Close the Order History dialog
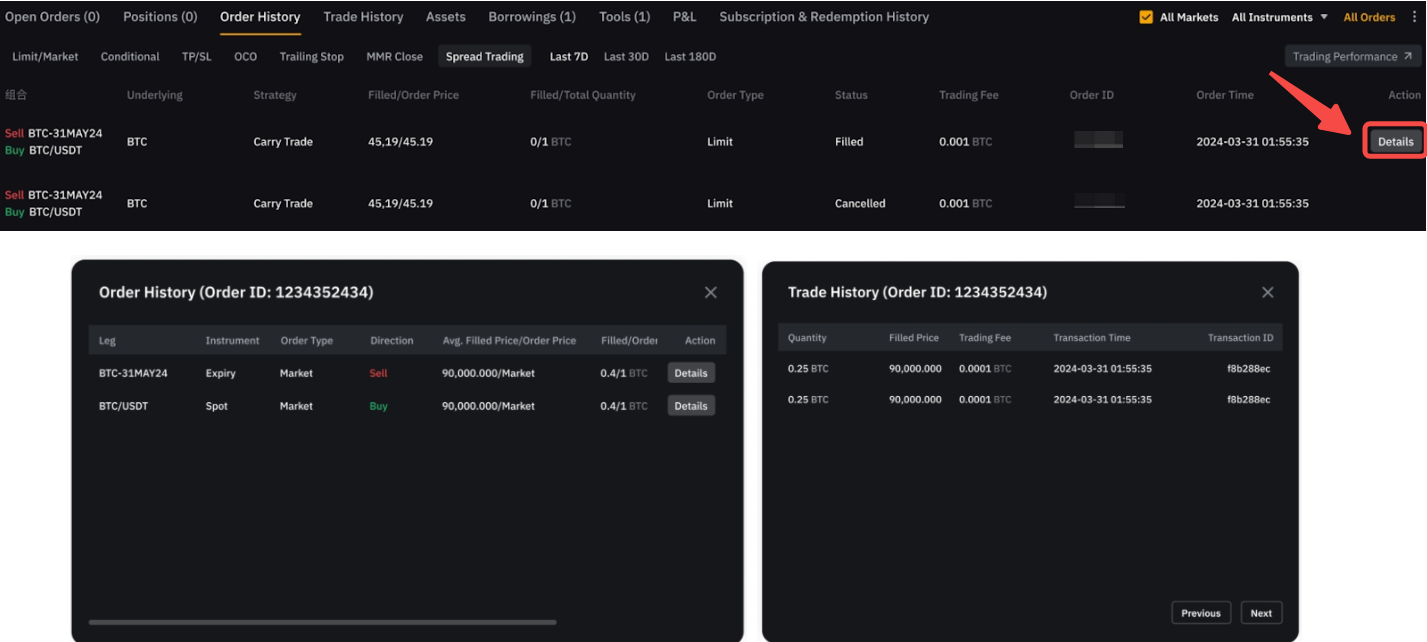Image resolution: width=1427 pixels, height=642 pixels. [x=710, y=292]
